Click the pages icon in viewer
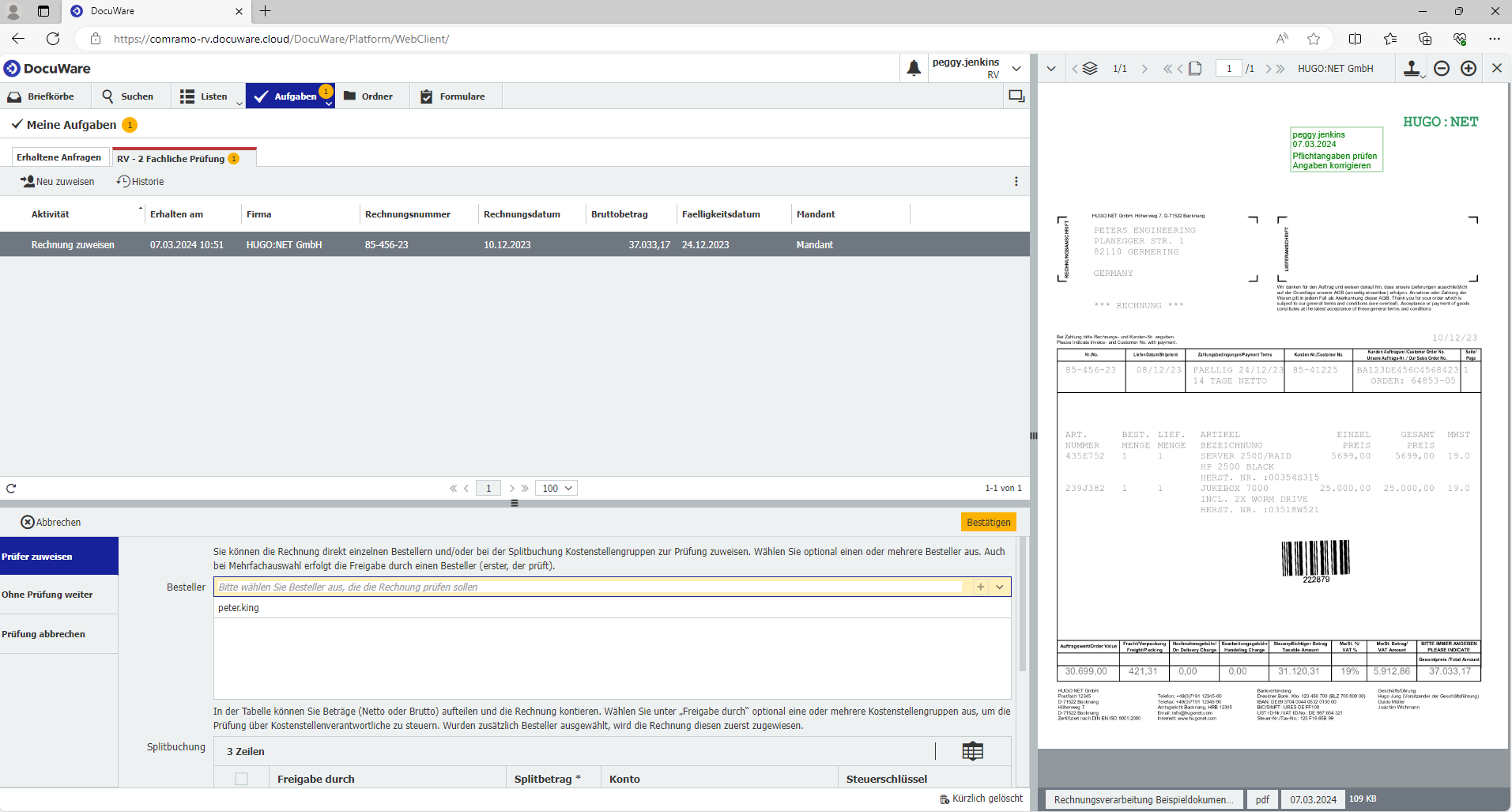The height and width of the screenshot is (812, 1512). click(1196, 69)
